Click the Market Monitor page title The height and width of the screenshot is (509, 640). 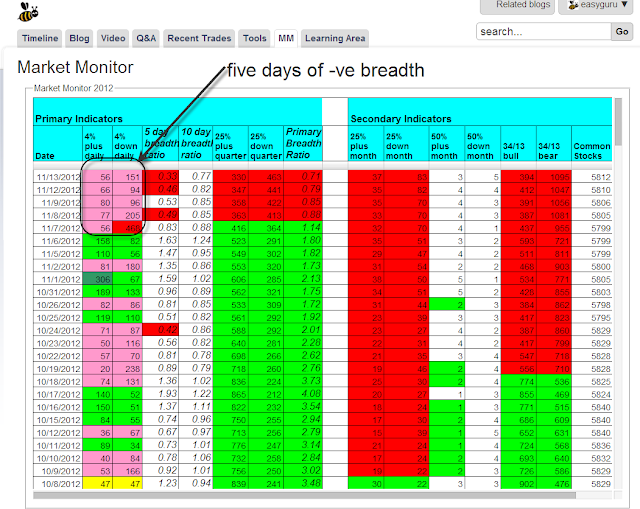[x=76, y=67]
